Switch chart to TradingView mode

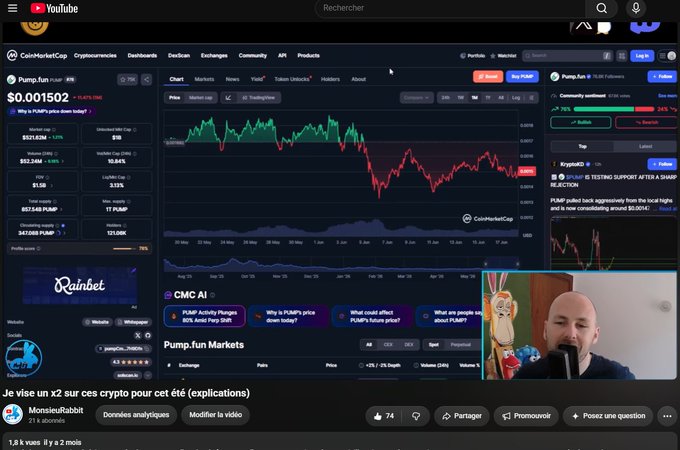tap(258, 98)
